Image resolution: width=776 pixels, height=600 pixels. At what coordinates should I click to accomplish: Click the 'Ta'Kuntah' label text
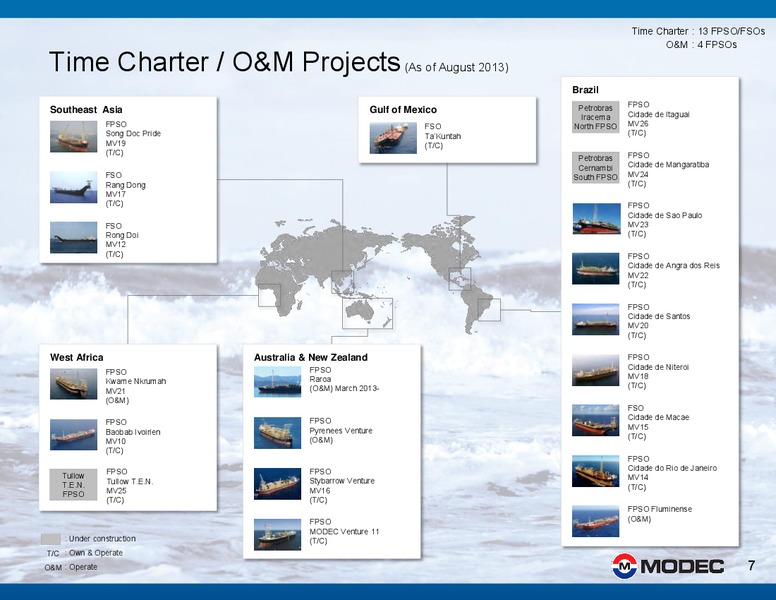[442, 136]
